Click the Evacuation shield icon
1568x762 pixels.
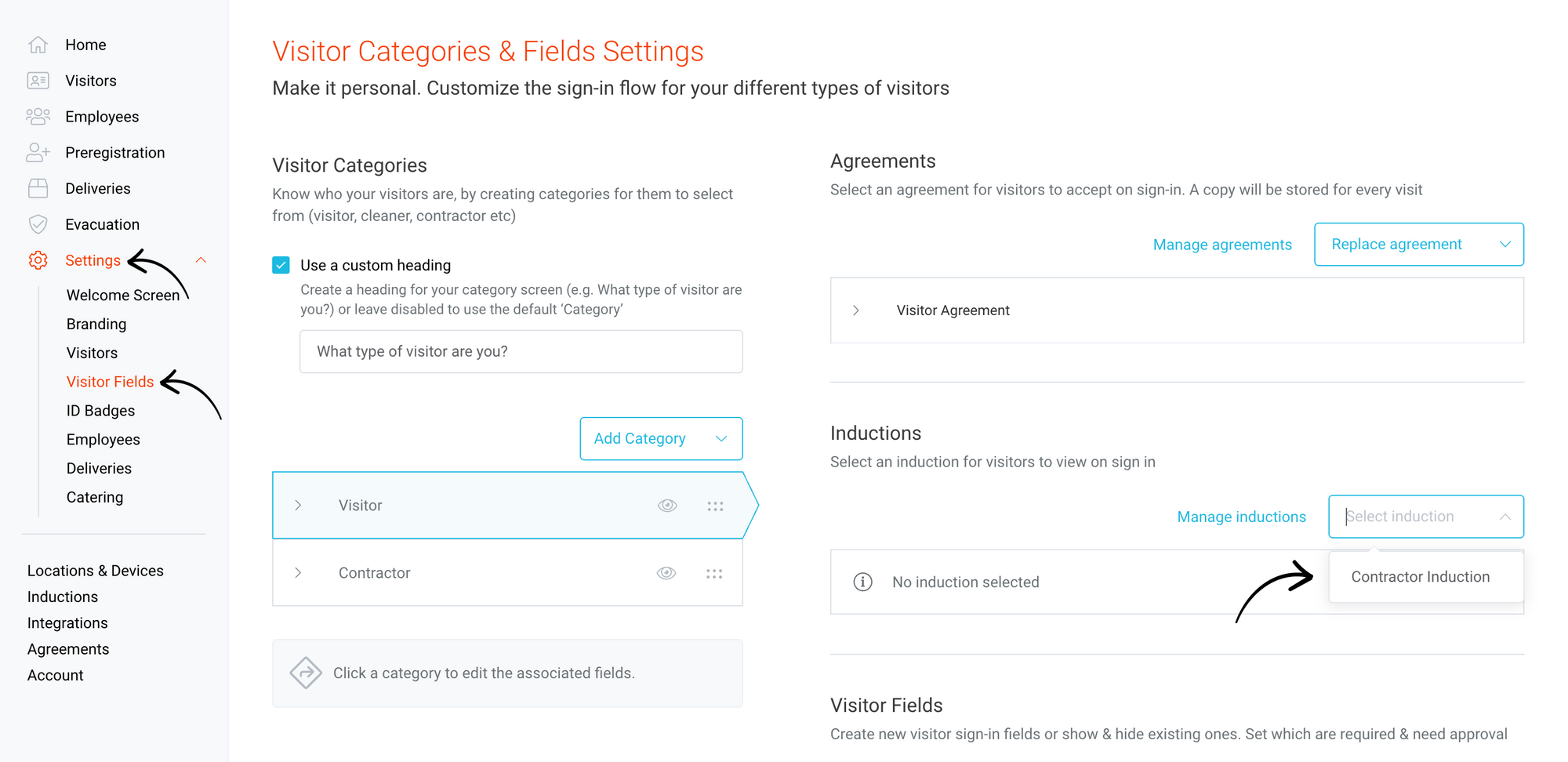(38, 224)
